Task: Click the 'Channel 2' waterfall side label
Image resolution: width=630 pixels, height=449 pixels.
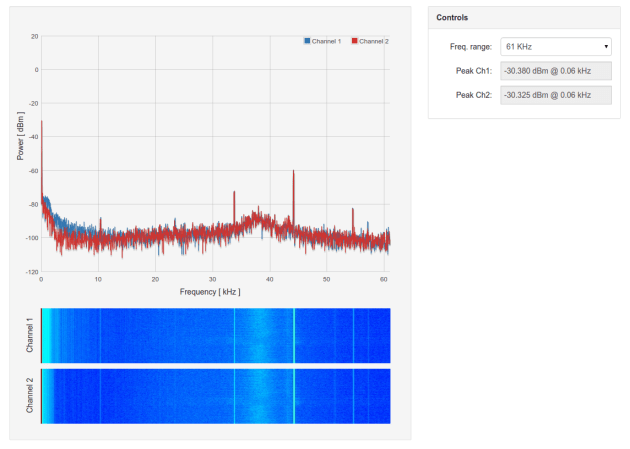Action: click(x=29, y=396)
